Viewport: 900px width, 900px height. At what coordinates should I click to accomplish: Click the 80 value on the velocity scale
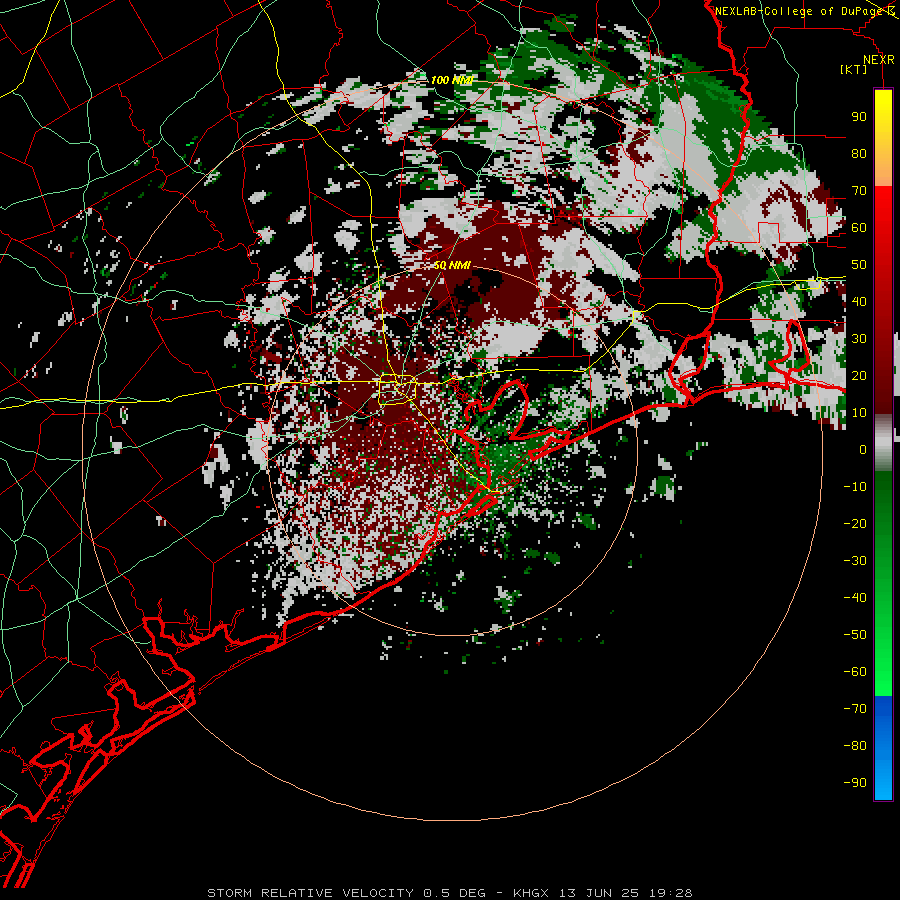point(859,154)
